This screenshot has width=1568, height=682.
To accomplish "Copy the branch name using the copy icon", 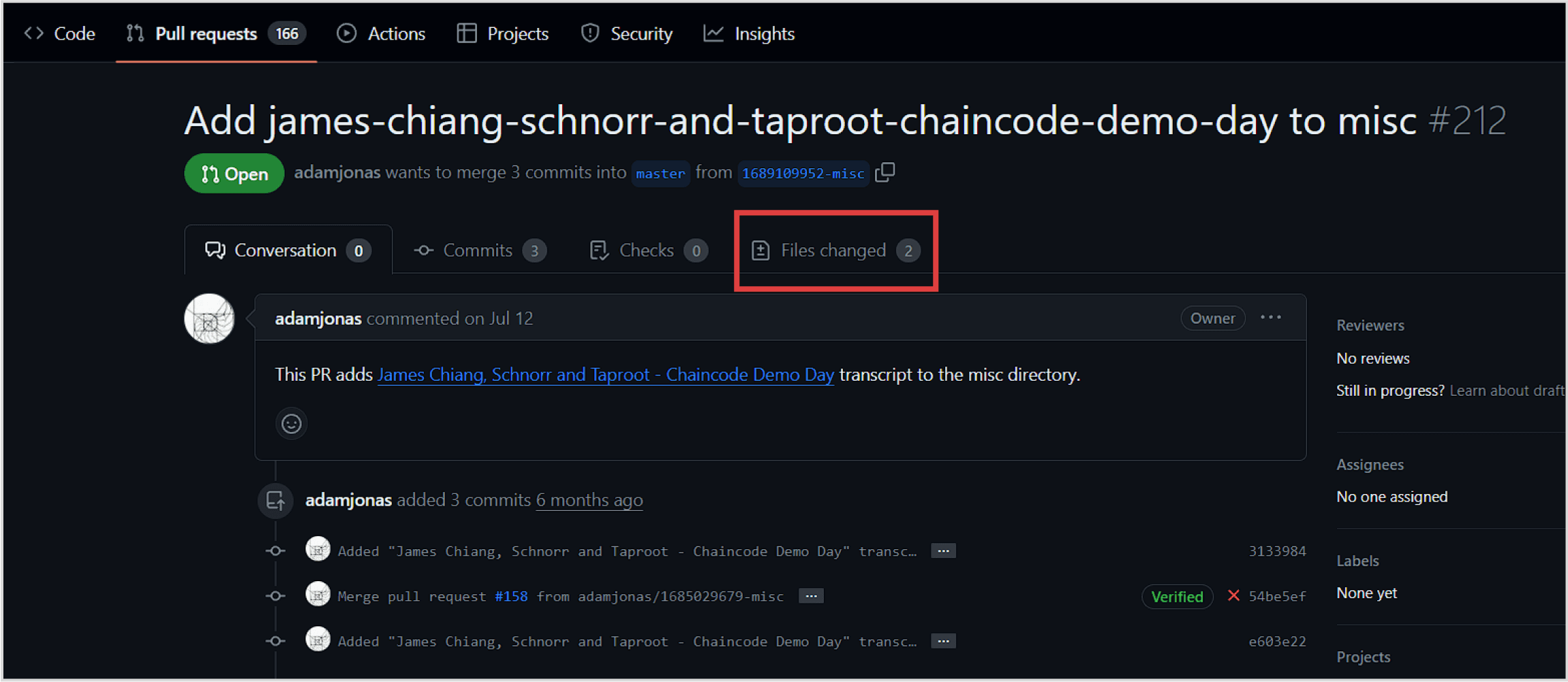I will coord(885,172).
